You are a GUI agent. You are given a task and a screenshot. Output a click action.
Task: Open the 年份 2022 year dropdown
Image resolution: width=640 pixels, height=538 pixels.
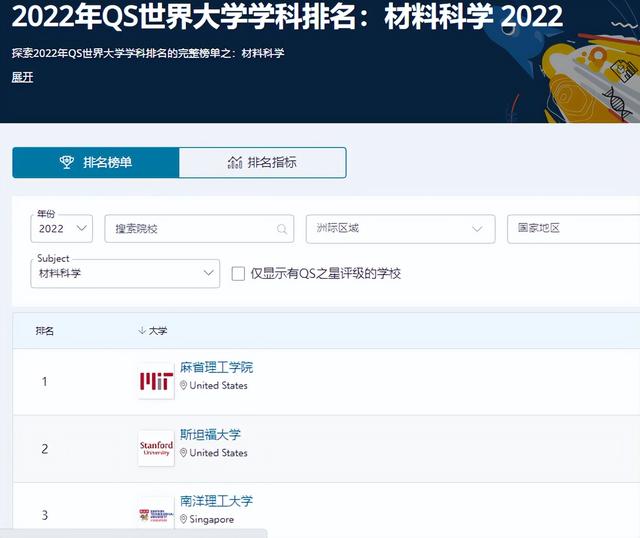(x=62, y=229)
